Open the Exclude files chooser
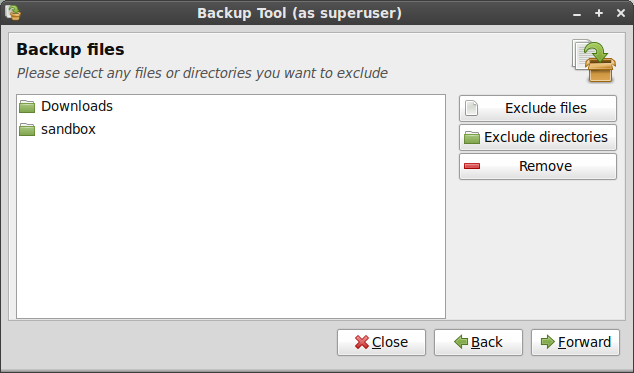Screen dimensions: 634x373 coord(538,108)
